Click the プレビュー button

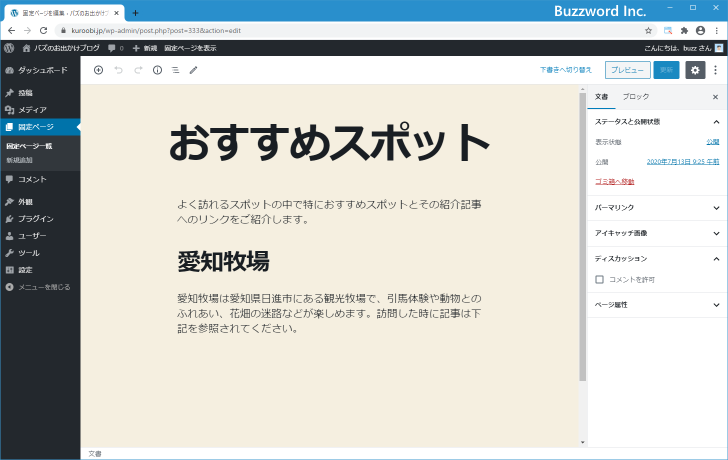coord(627,70)
